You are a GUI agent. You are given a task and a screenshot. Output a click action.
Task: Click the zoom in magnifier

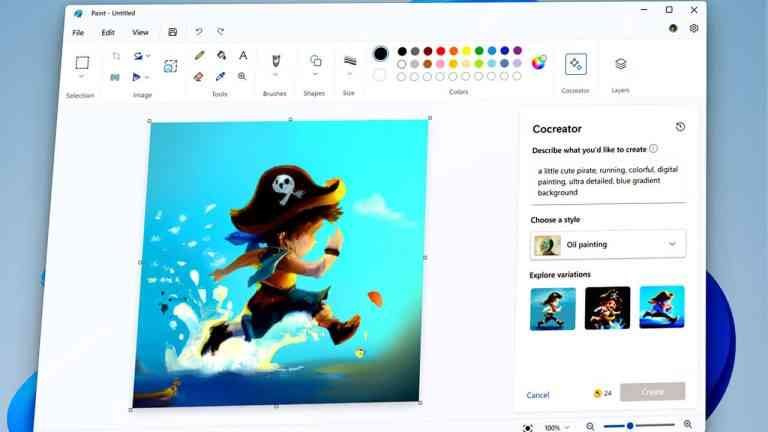[x=688, y=425]
